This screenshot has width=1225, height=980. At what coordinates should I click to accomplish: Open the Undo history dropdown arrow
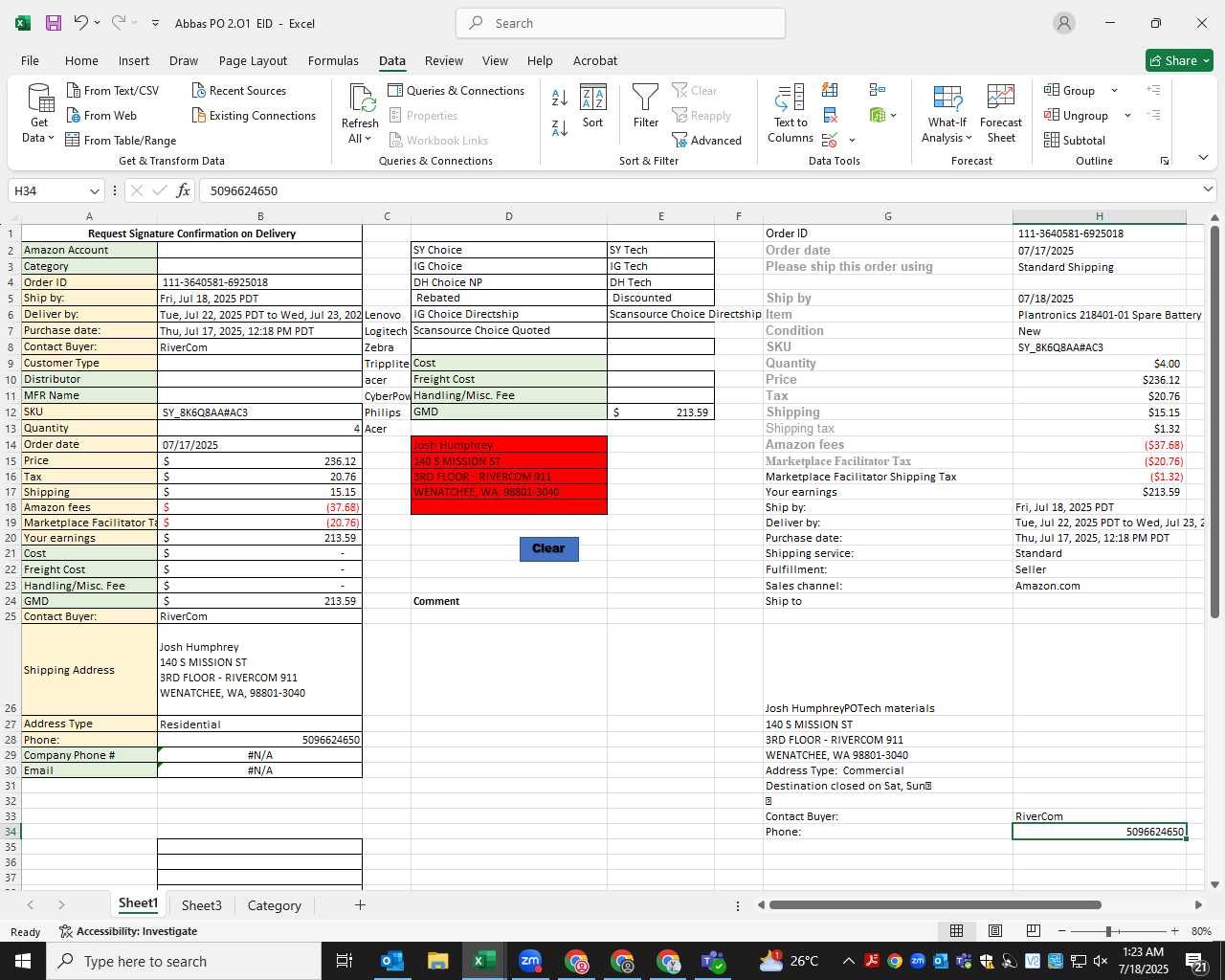pos(97,23)
